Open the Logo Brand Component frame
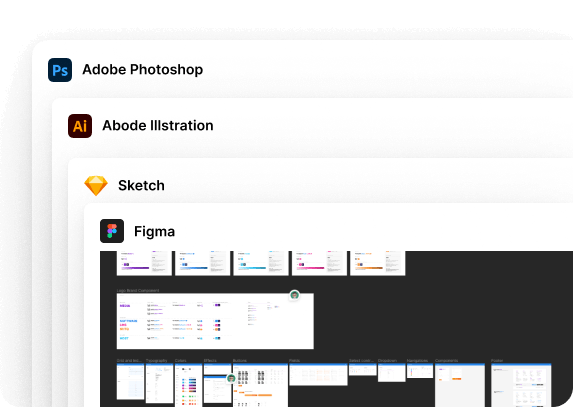573x407 pixels. pos(215,321)
